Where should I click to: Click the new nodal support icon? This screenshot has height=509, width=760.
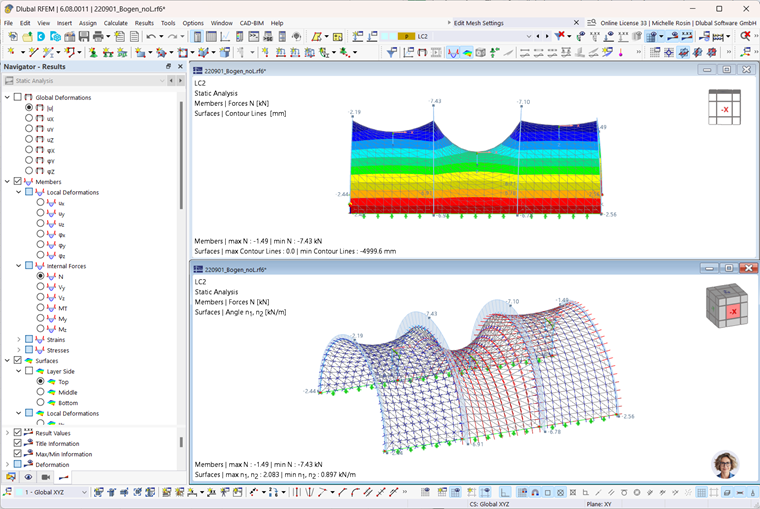coord(93,52)
